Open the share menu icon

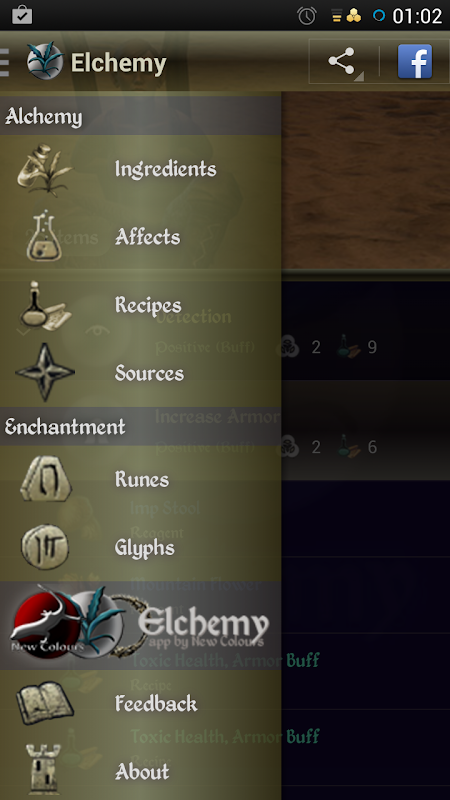click(343, 62)
